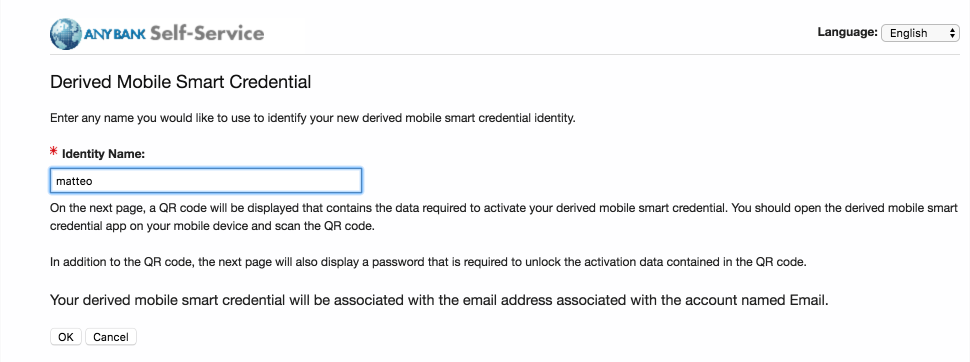The width and height of the screenshot is (970, 362).
Task: Click the paragraph starting "On the next page"
Action: [504, 217]
